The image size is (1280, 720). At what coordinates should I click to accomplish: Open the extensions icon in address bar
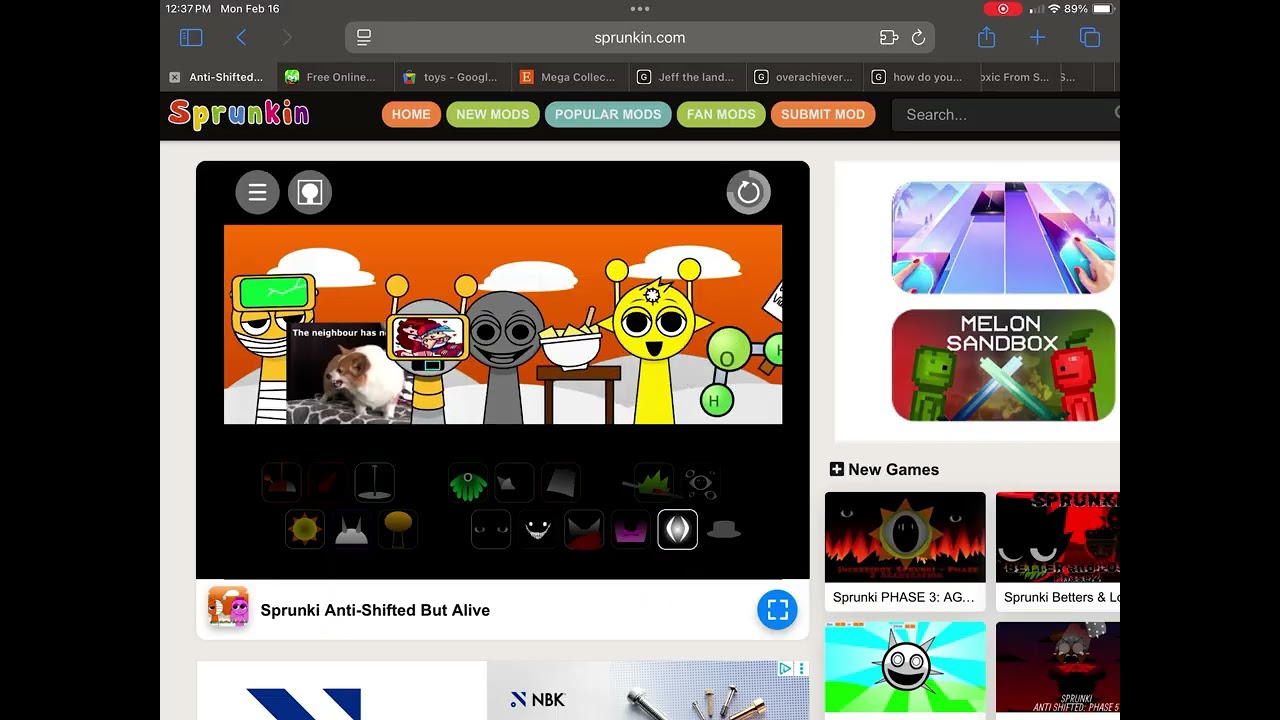[x=889, y=38]
